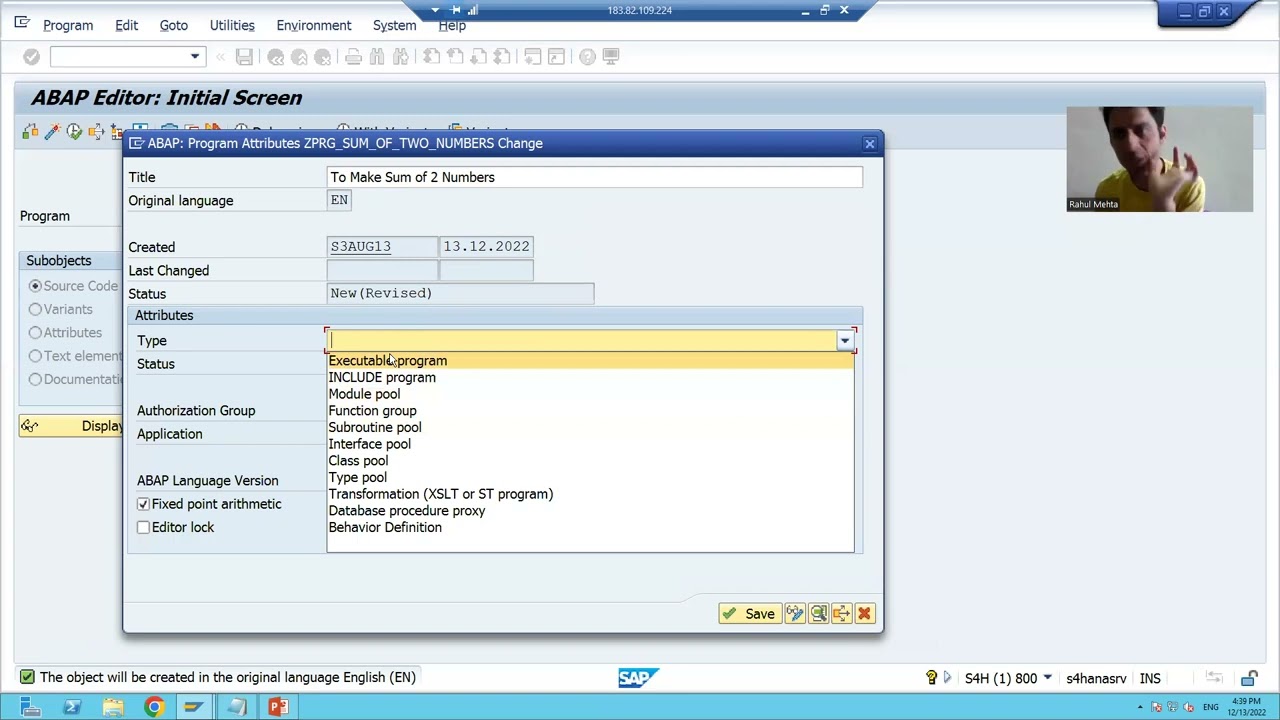
Task: Click the First Page icon in toolbar
Action: click(431, 57)
